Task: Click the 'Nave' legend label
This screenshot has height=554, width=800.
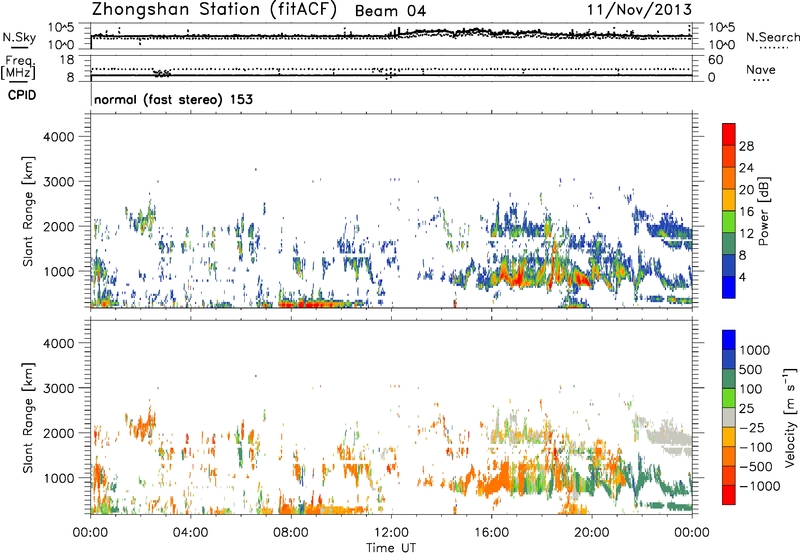Action: 761,69
